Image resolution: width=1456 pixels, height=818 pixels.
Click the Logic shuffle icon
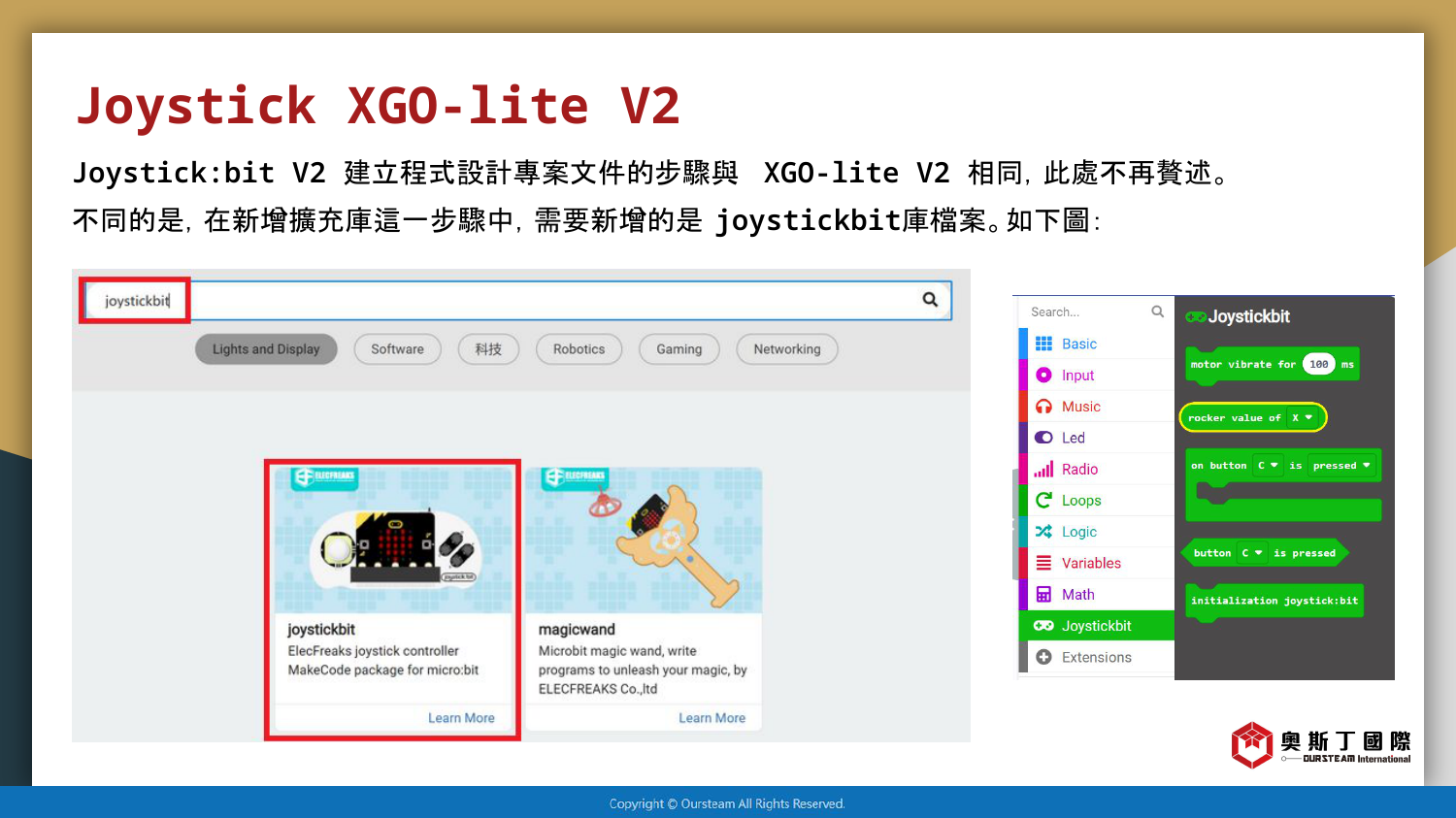1043,532
